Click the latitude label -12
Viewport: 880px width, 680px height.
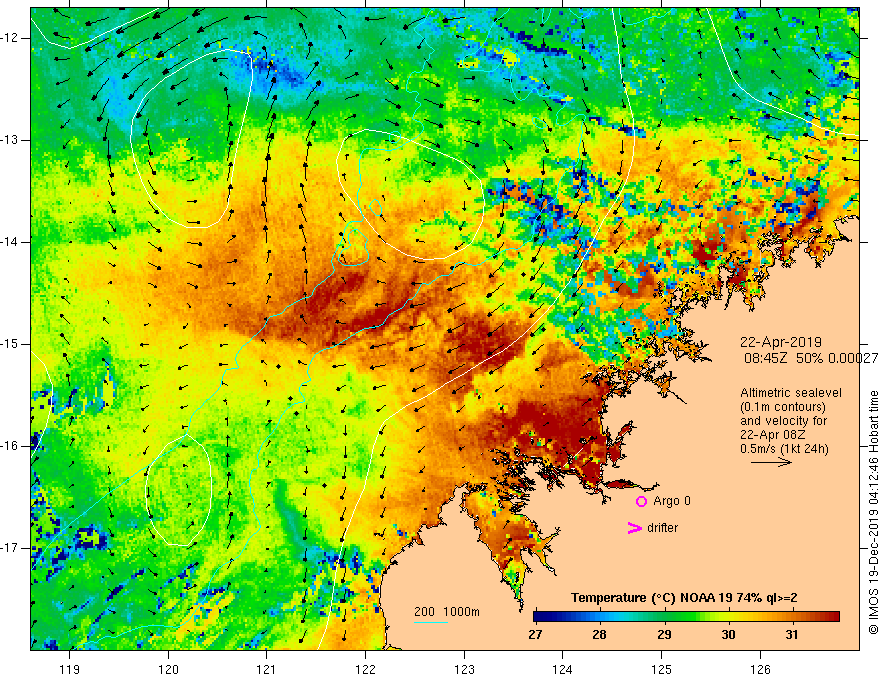(10, 38)
